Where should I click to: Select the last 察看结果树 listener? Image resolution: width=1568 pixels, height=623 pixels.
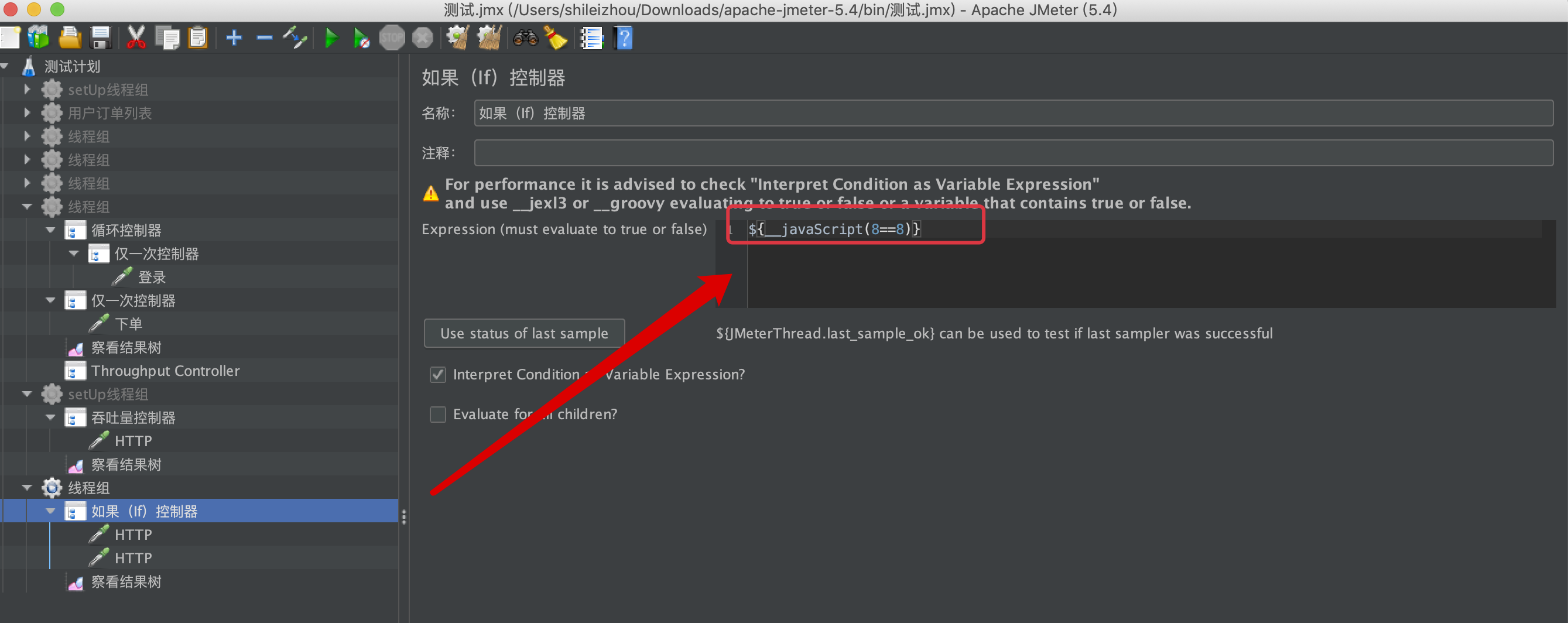click(126, 581)
